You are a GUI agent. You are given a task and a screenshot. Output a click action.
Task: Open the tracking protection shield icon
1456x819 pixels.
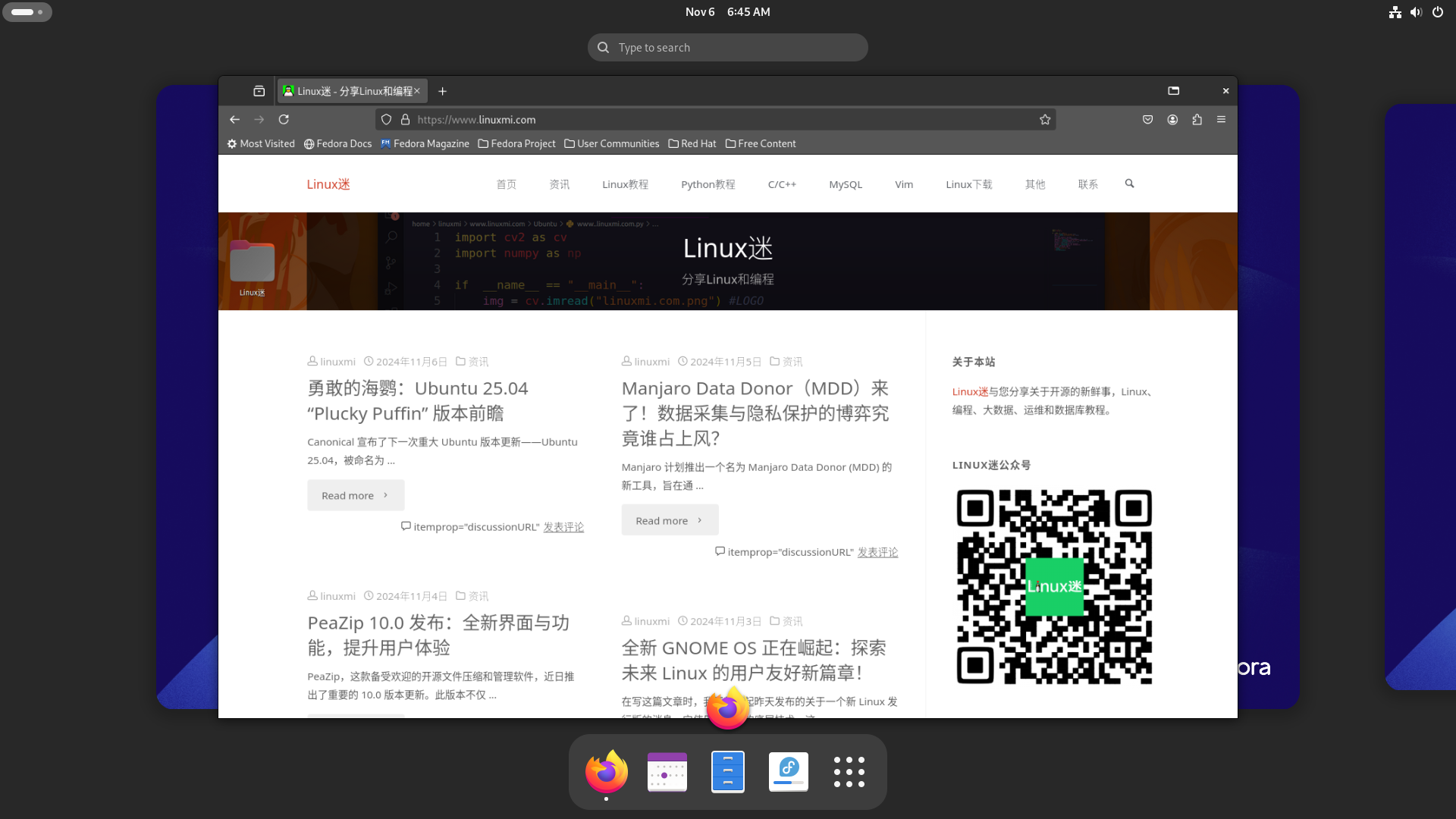pyautogui.click(x=386, y=120)
